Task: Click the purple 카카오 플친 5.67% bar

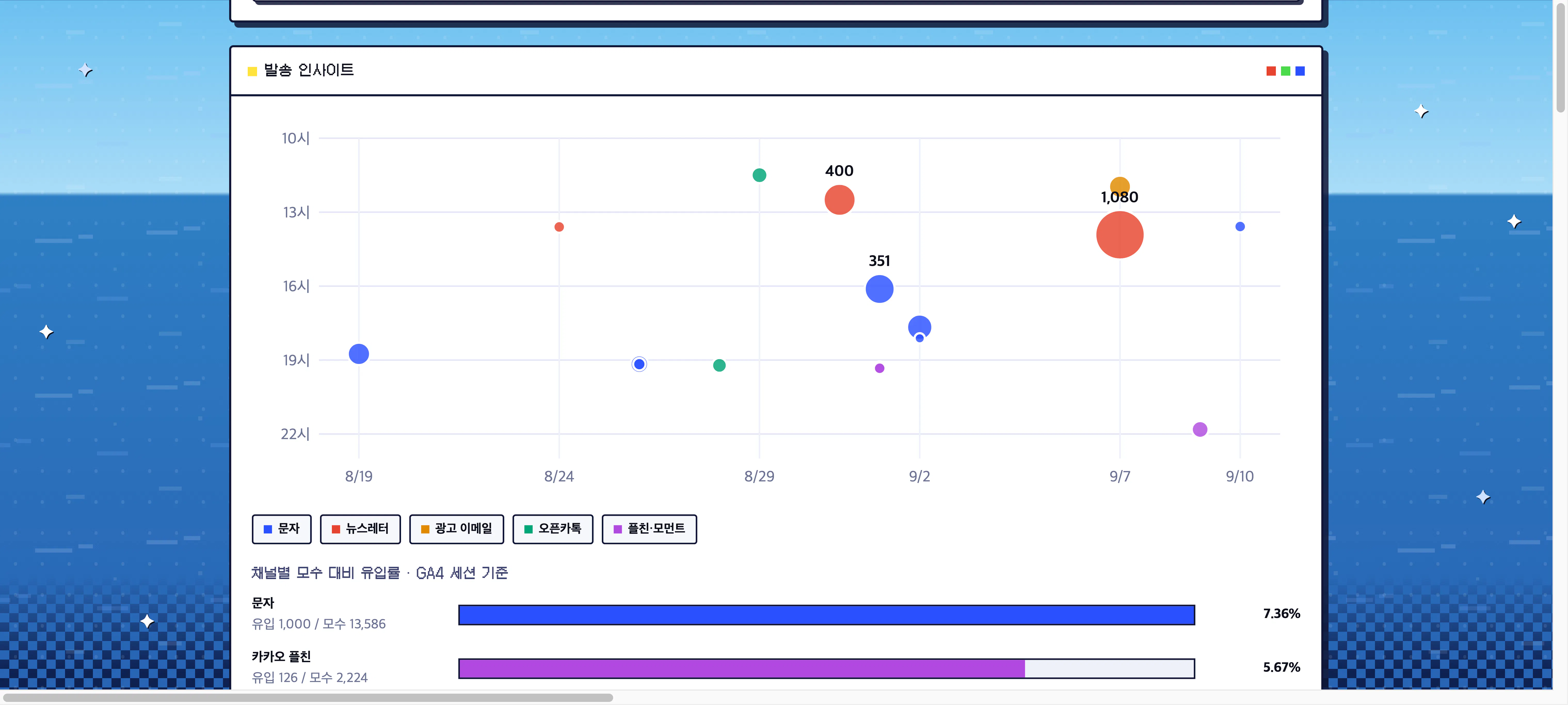Action: coord(827,668)
